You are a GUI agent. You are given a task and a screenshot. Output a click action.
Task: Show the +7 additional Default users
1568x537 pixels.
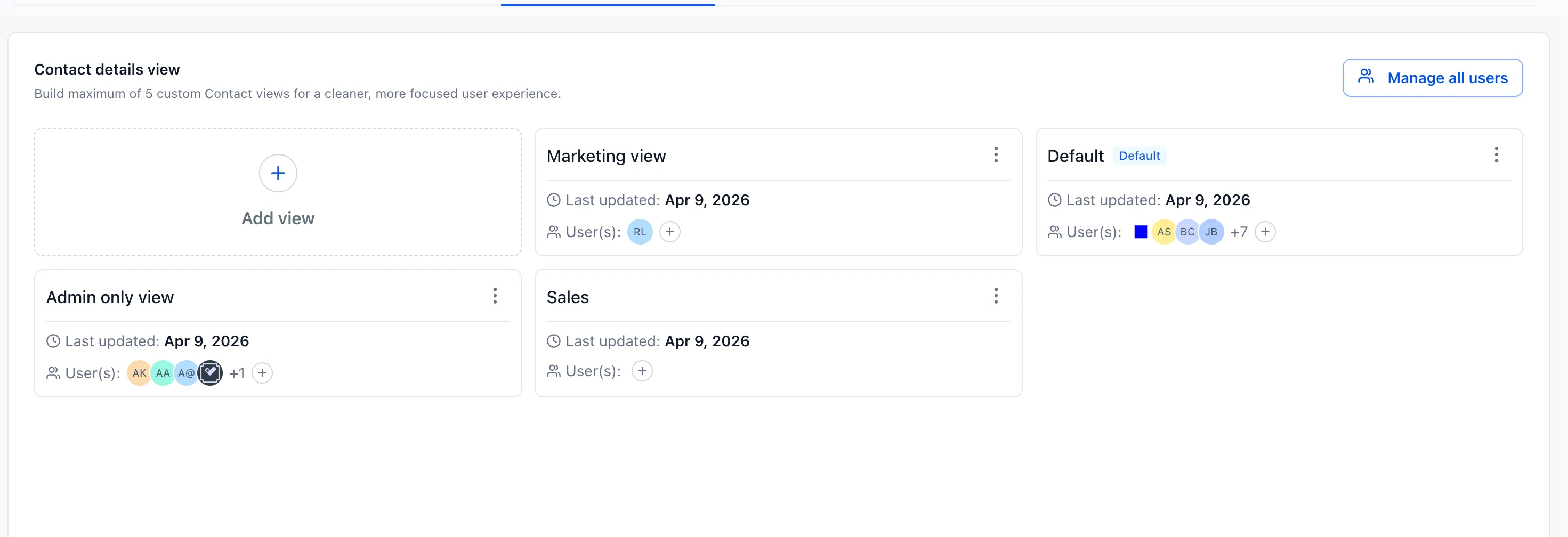(1238, 232)
